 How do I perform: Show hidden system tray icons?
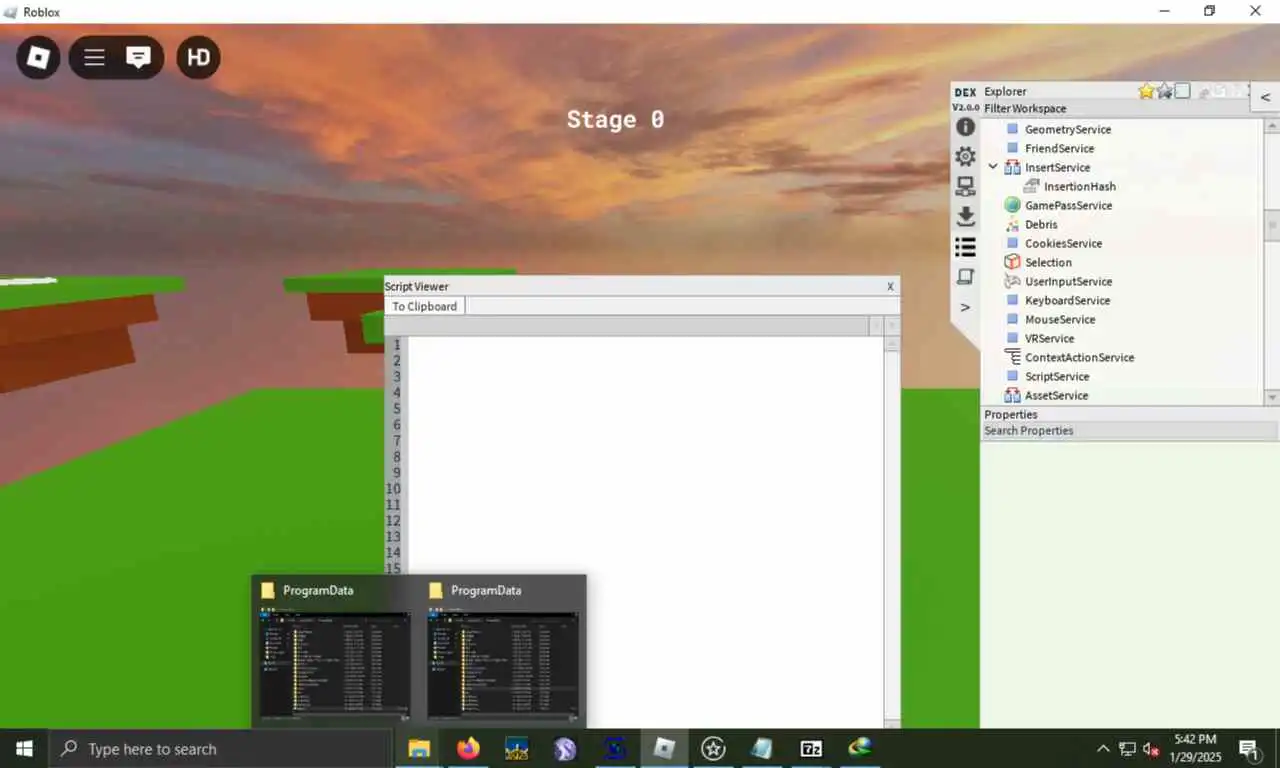(1103, 748)
